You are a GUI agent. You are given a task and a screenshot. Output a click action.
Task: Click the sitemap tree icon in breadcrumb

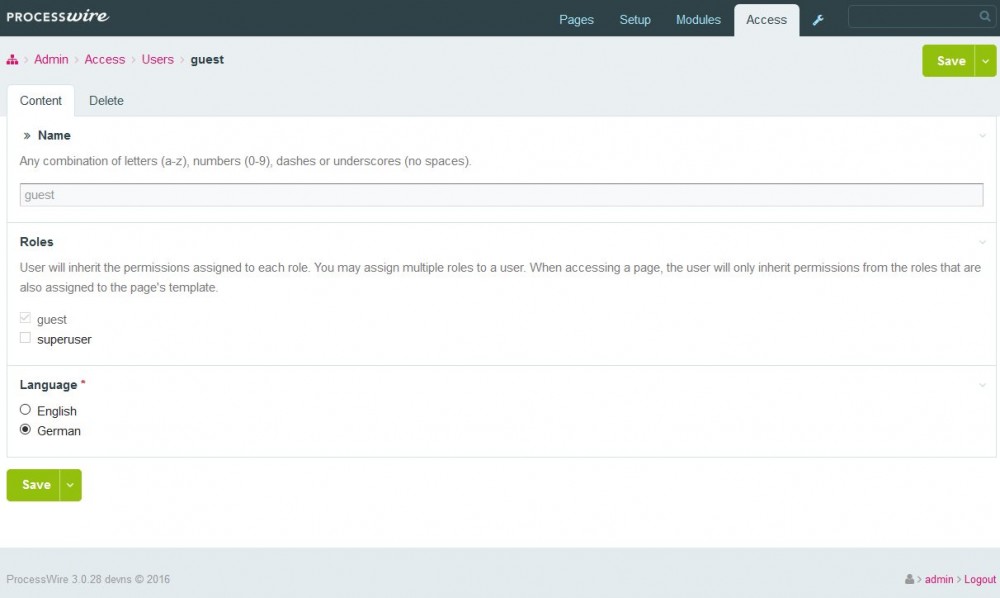13,60
